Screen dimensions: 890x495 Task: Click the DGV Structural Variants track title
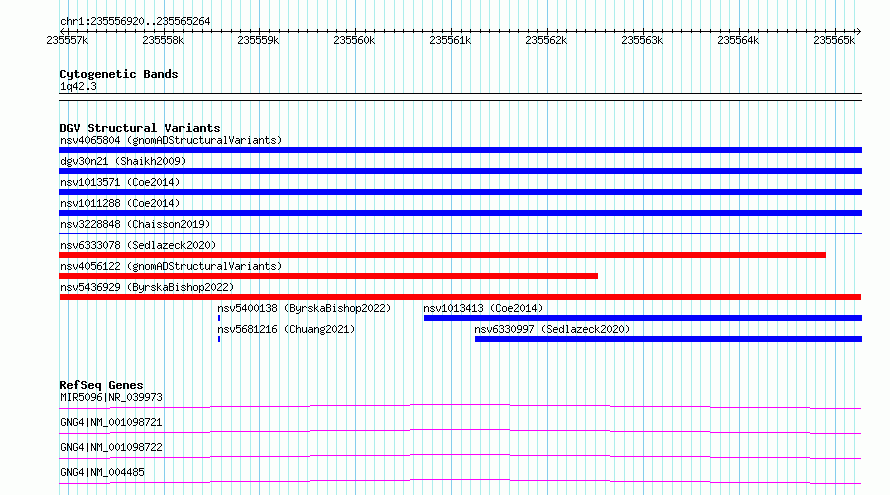140,128
